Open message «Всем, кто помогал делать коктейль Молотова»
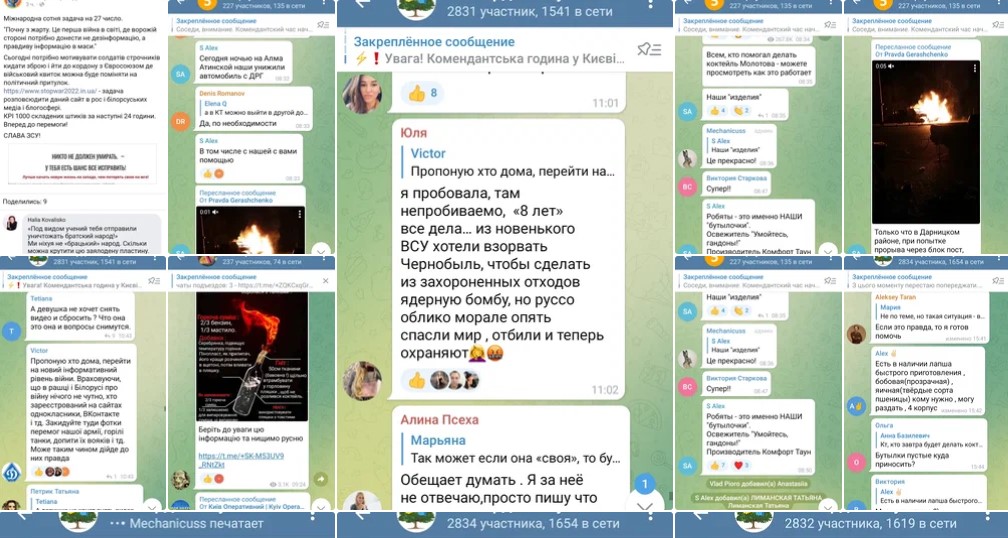The image size is (1008, 538). (x=760, y=67)
